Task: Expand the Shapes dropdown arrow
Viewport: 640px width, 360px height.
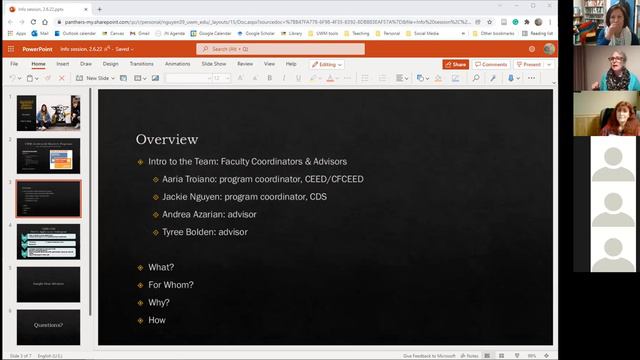Action: 427,78
